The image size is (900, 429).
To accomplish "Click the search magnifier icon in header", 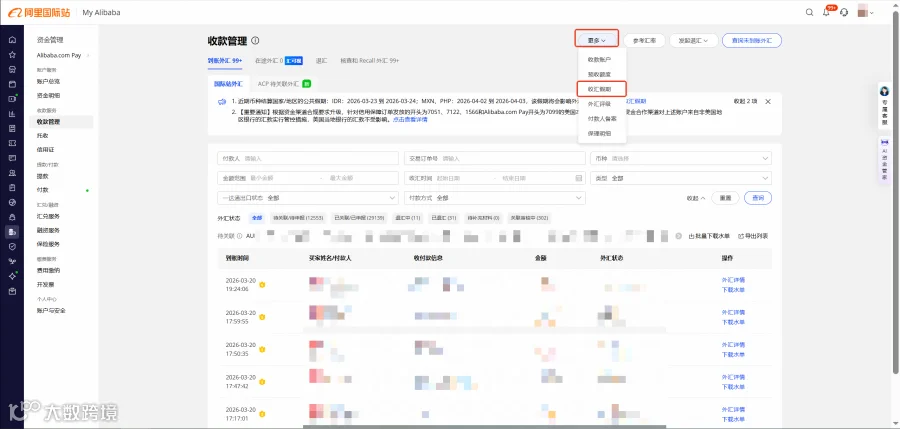I will click(x=809, y=13).
